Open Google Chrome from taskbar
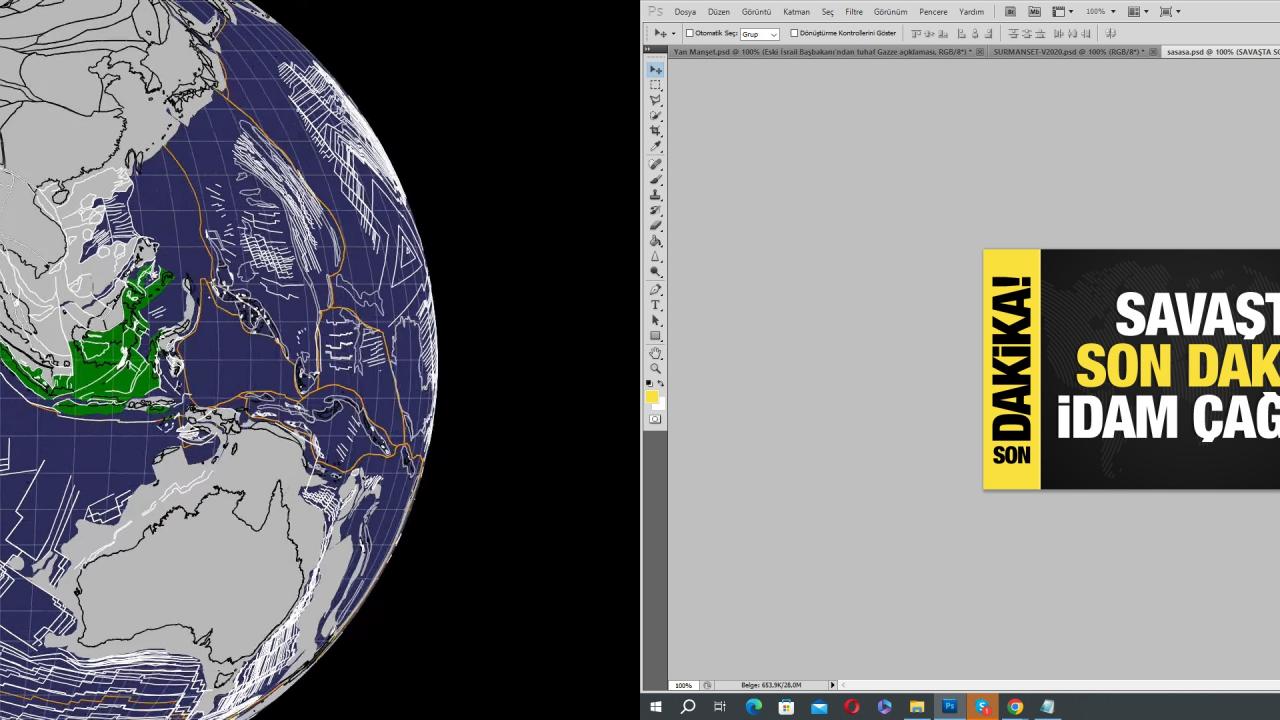 (1015, 707)
